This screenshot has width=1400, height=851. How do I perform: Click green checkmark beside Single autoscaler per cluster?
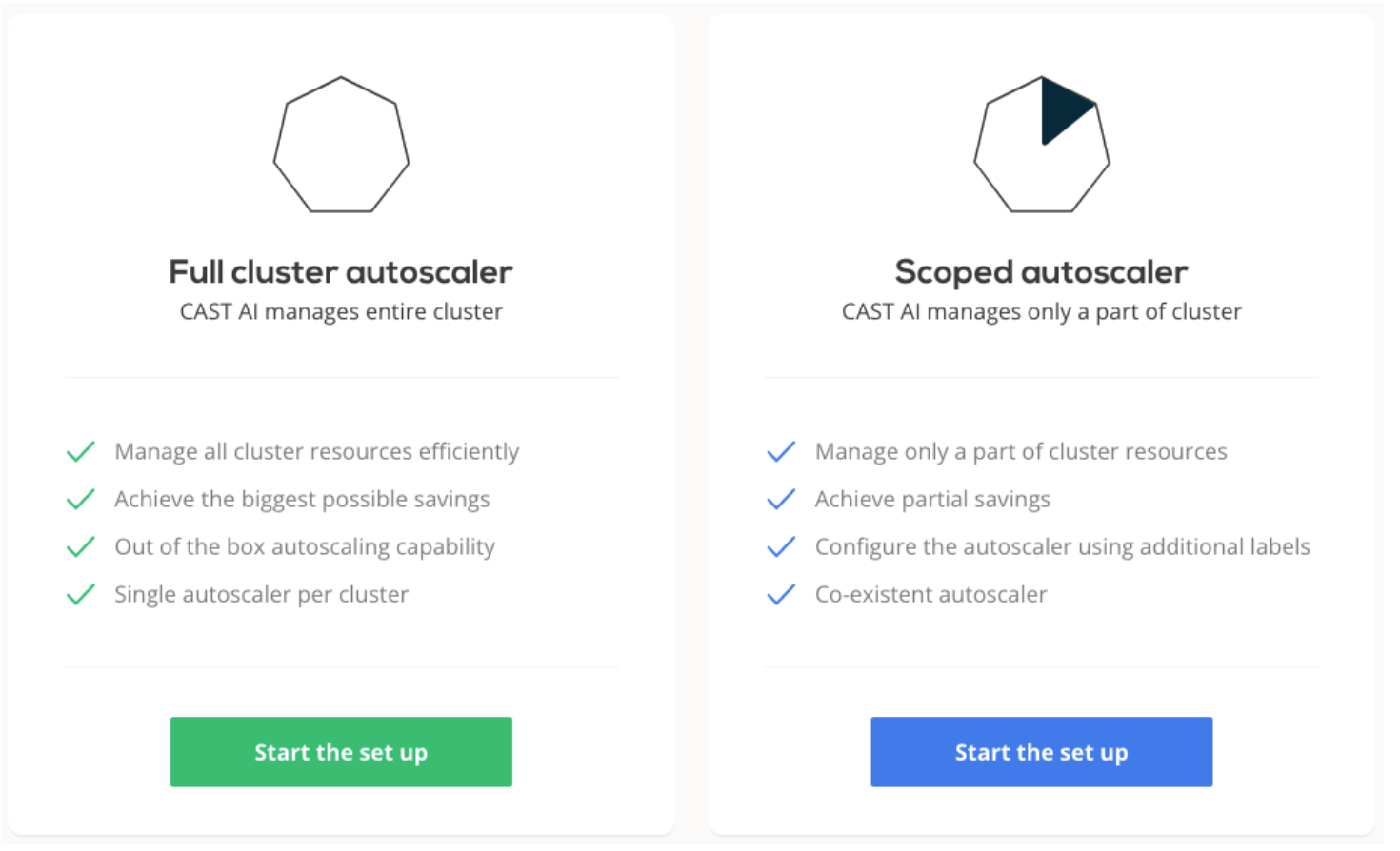coord(81,594)
